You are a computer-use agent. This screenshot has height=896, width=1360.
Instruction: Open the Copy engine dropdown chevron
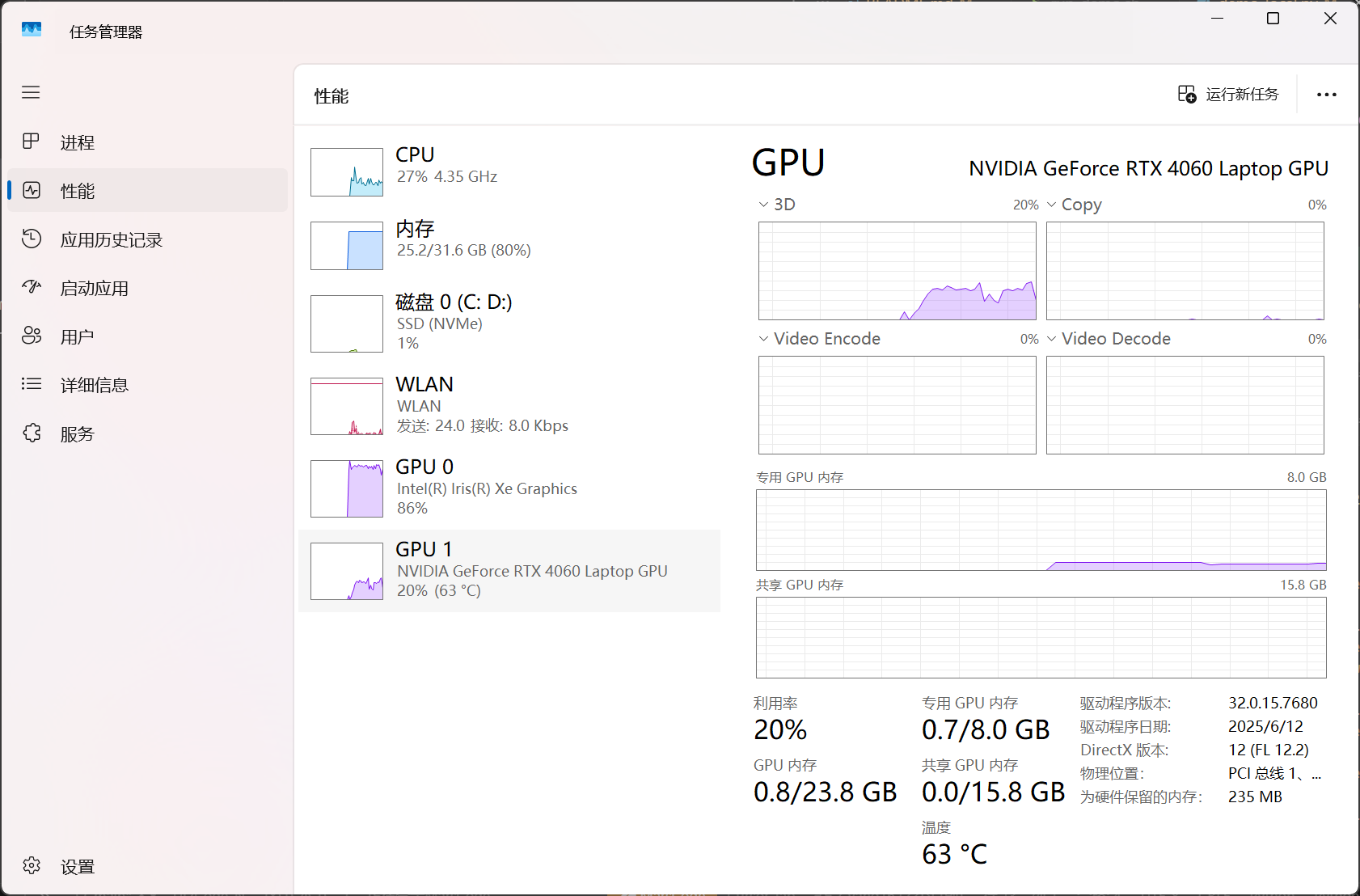(1051, 205)
